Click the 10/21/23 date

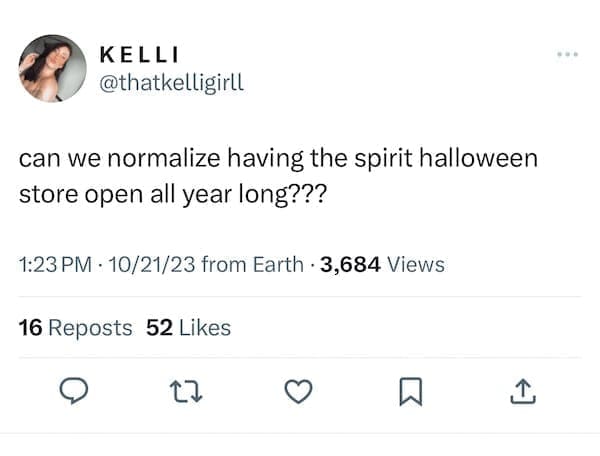click(x=148, y=265)
